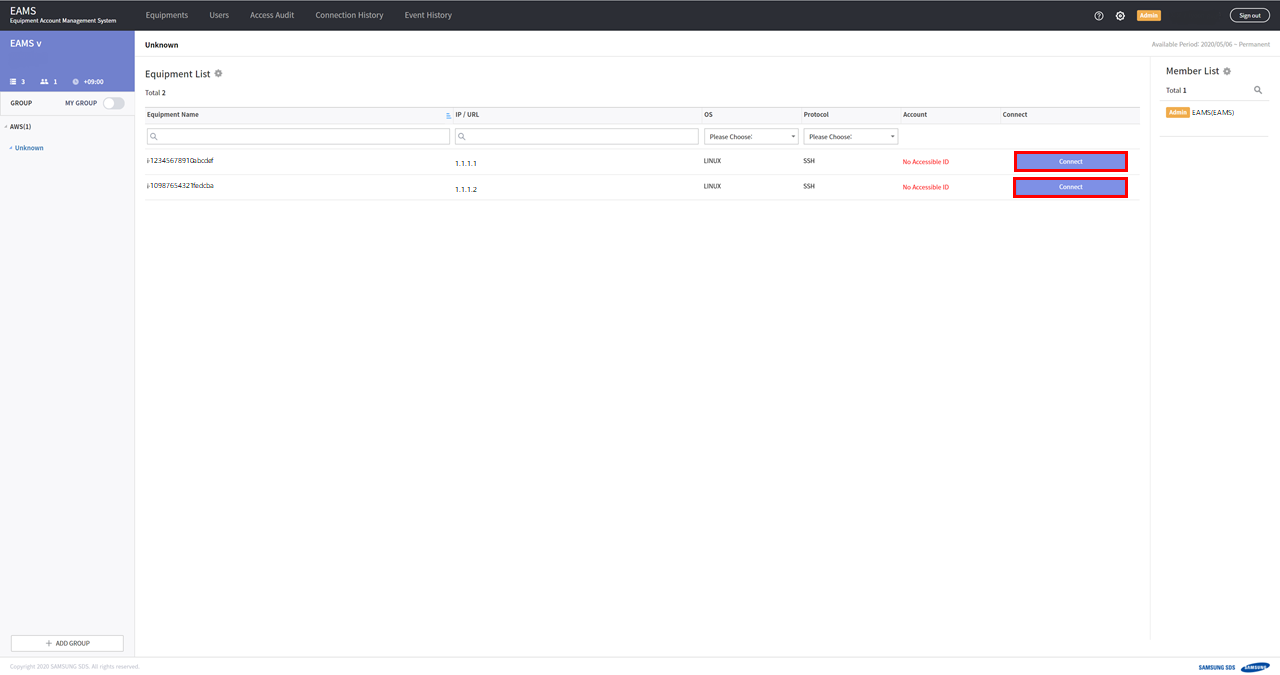Toggle the MY GROUP switch

pyautogui.click(x=114, y=103)
